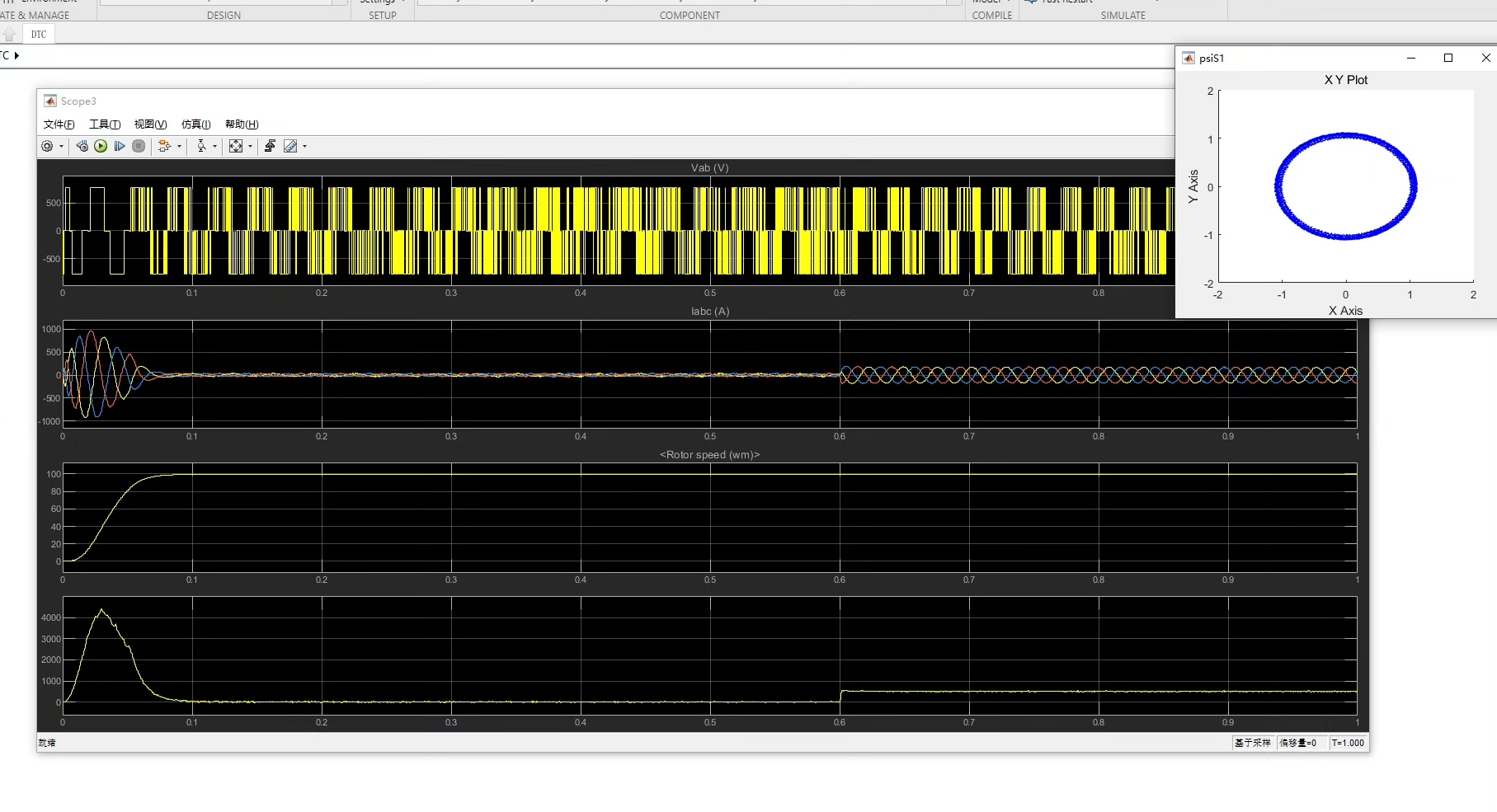Viewport: 1497px width, 812px height.
Task: Maximize the psiS1 XY plot window
Action: point(1448,58)
